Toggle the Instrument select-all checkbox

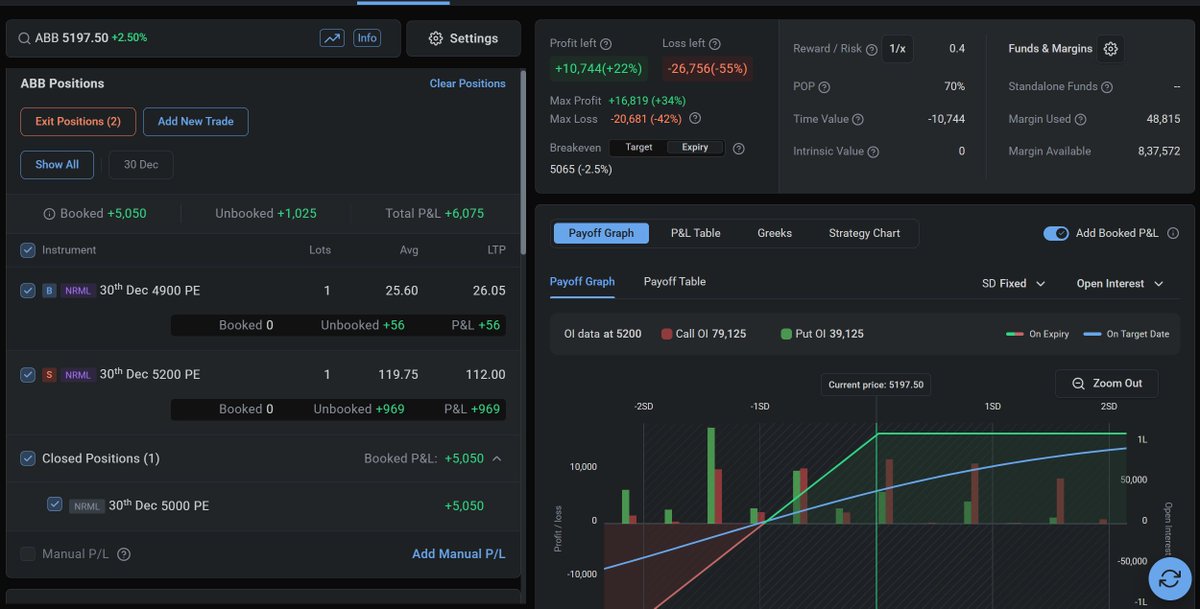[x=28, y=250]
